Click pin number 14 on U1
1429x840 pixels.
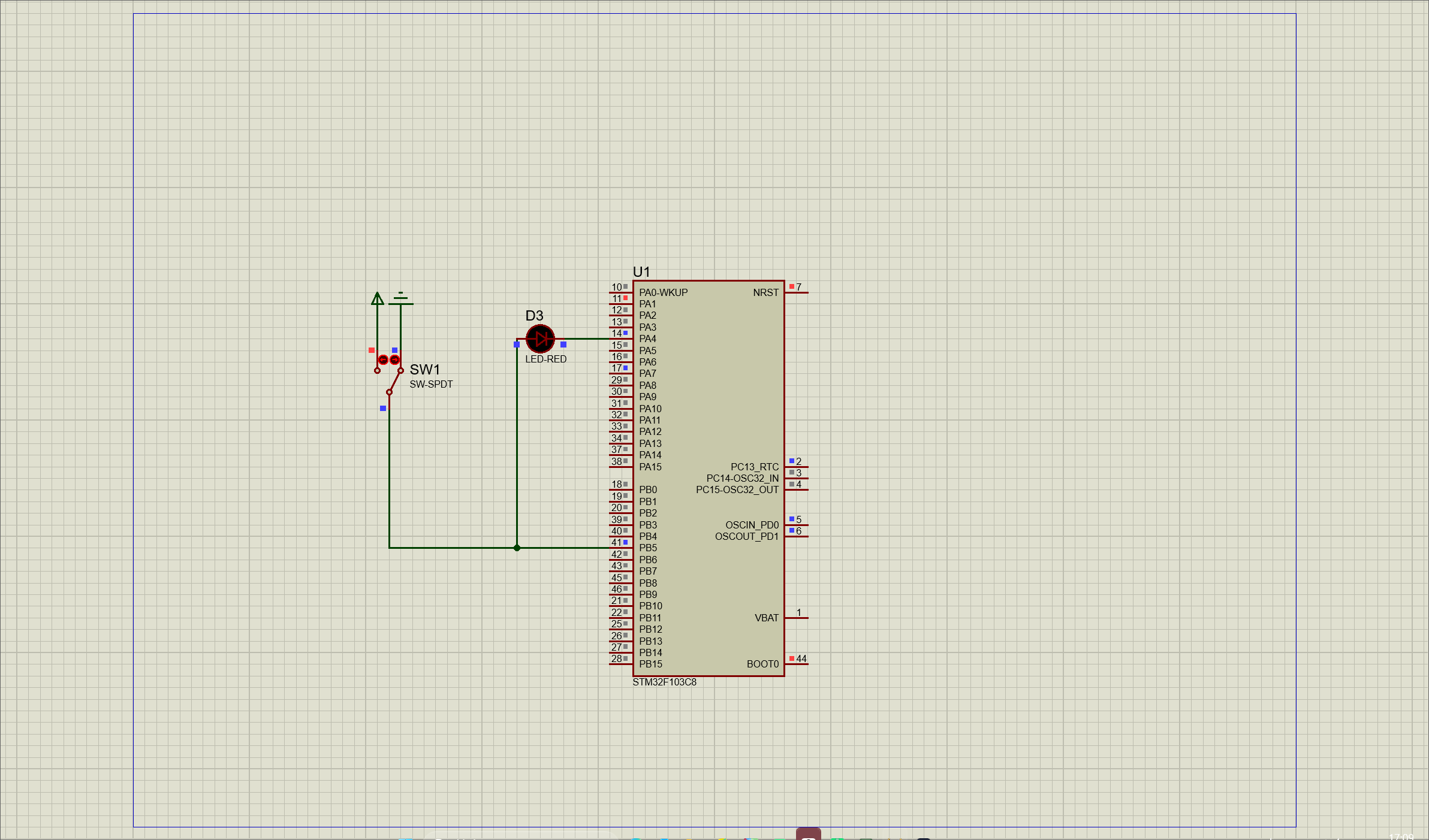pyautogui.click(x=616, y=334)
